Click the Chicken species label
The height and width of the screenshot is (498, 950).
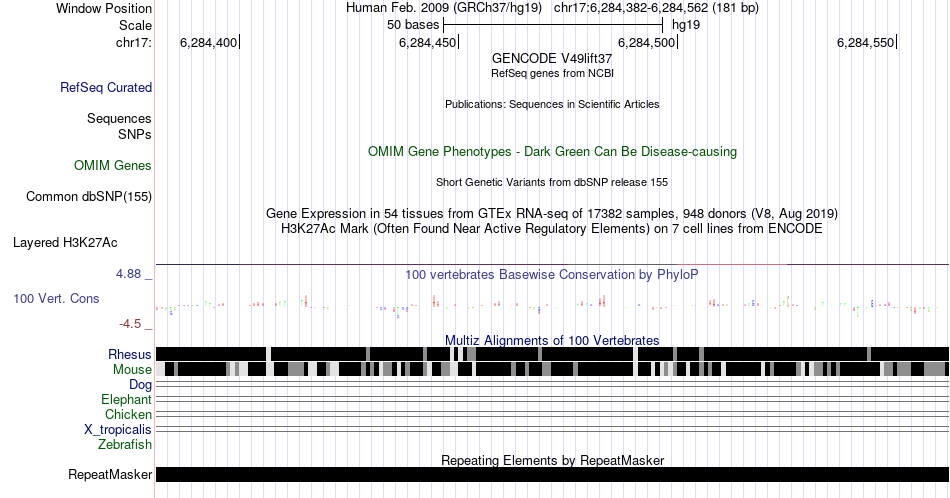point(128,414)
